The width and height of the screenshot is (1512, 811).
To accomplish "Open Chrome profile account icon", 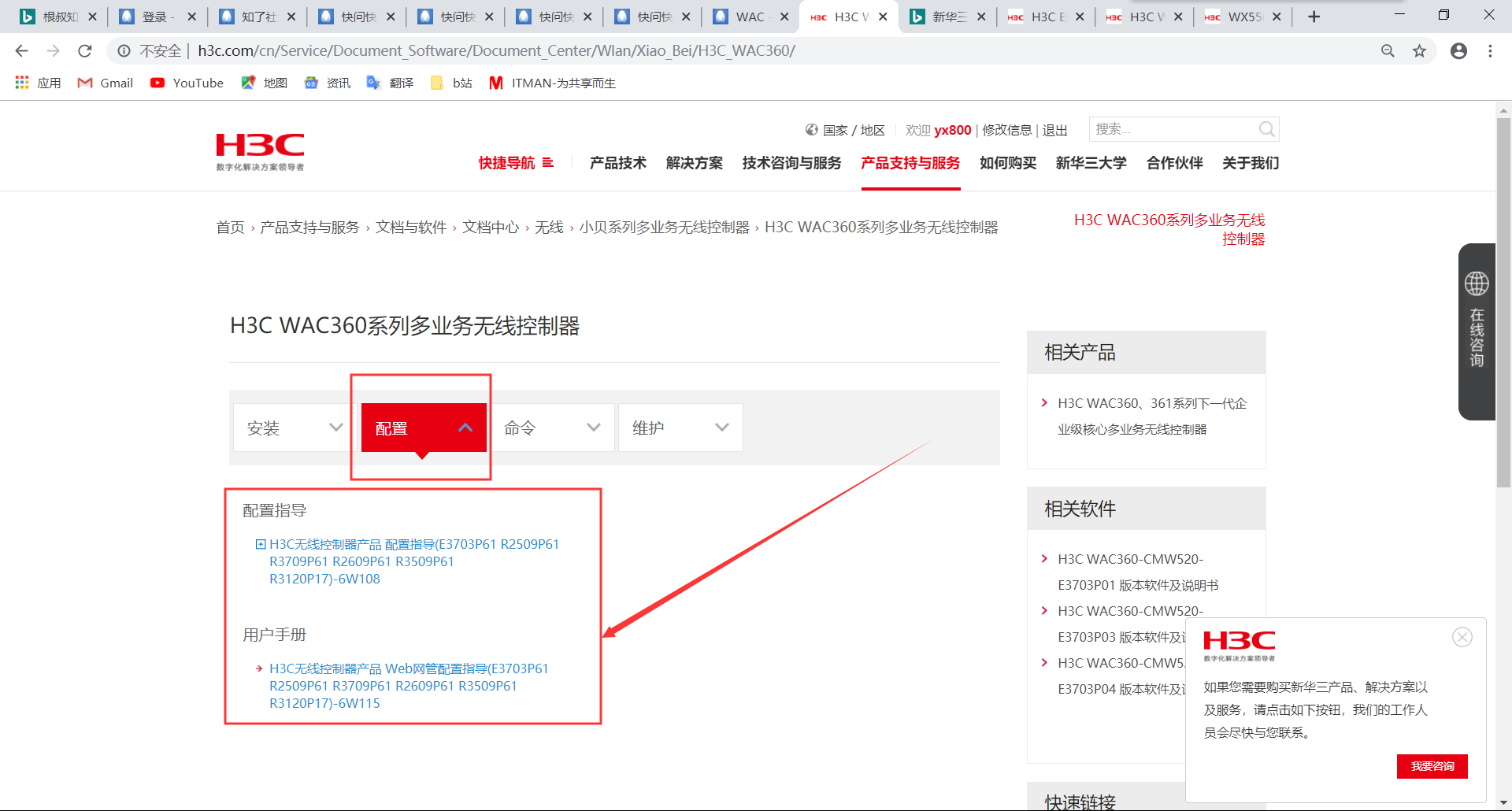I will pos(1458,51).
